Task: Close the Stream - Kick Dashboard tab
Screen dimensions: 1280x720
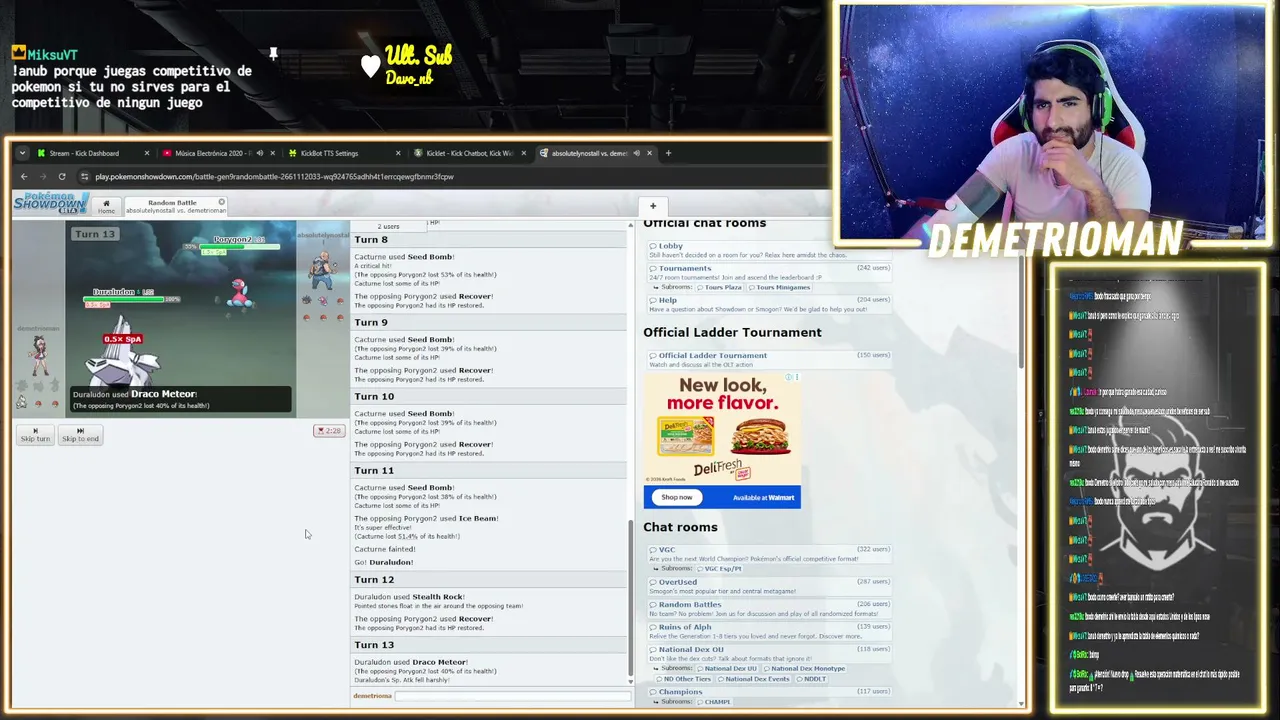Action: [146, 153]
